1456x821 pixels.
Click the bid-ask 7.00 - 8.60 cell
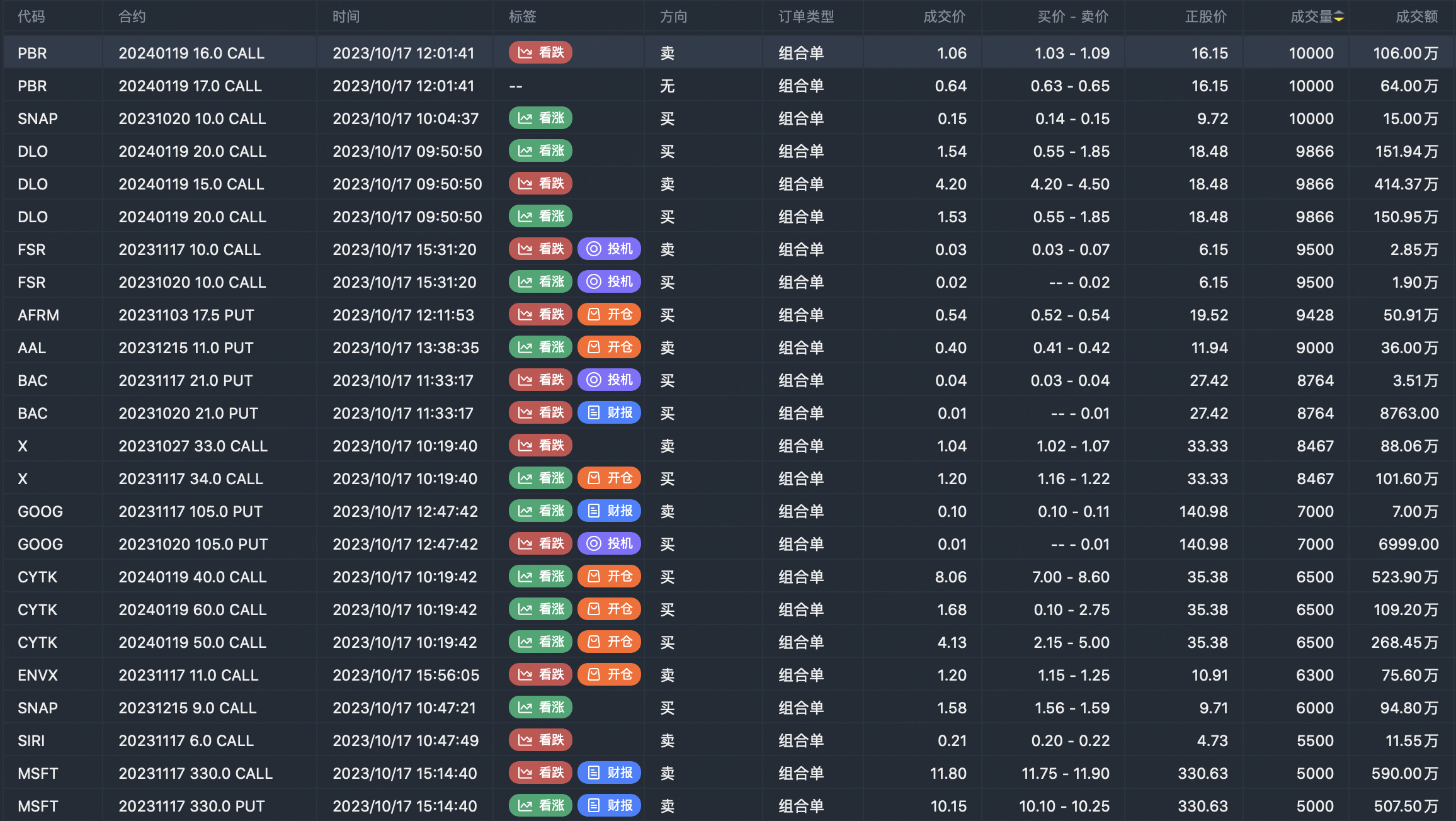pyautogui.click(x=1071, y=577)
